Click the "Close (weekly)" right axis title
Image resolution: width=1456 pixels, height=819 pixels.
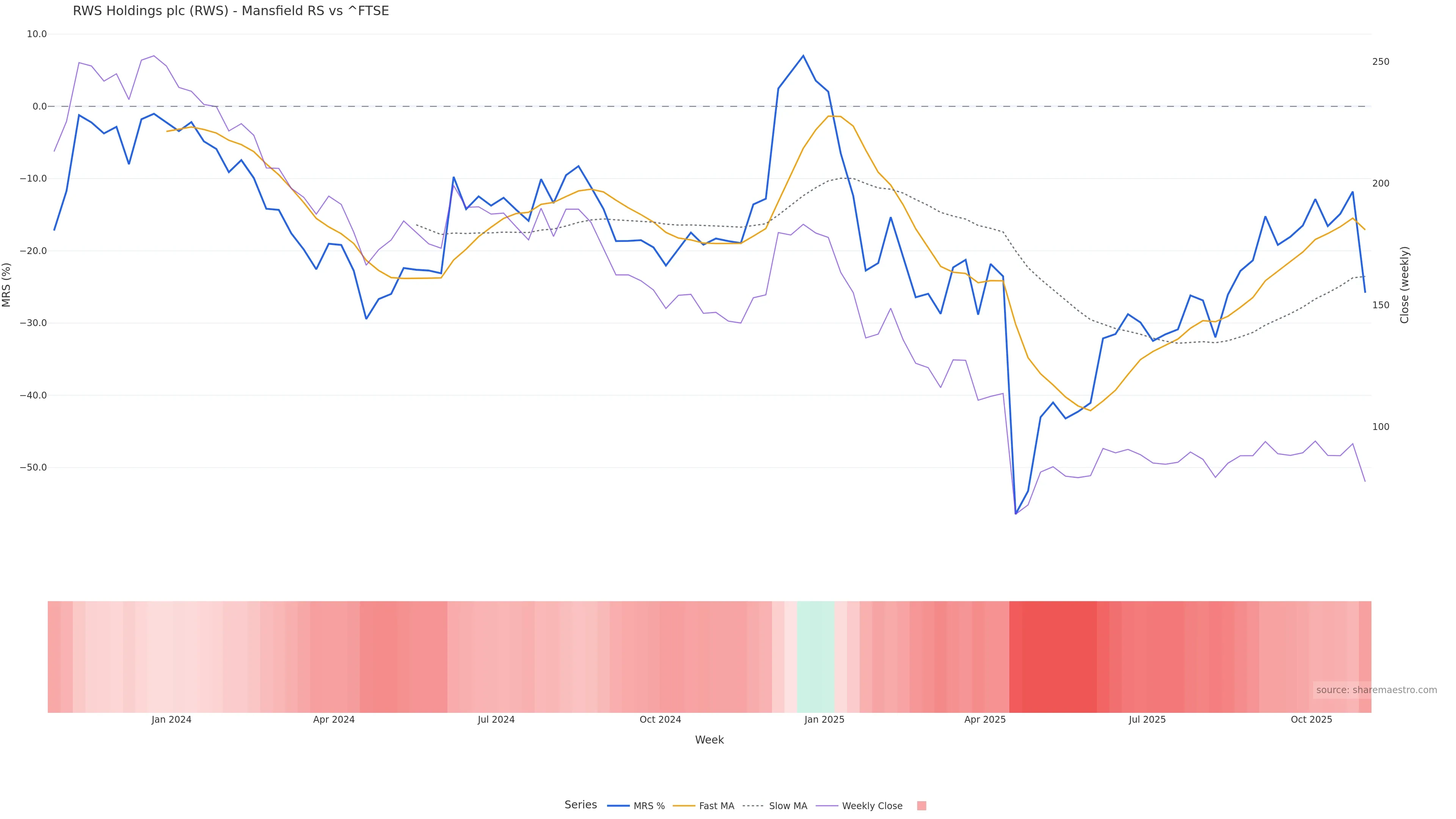(x=1404, y=285)
